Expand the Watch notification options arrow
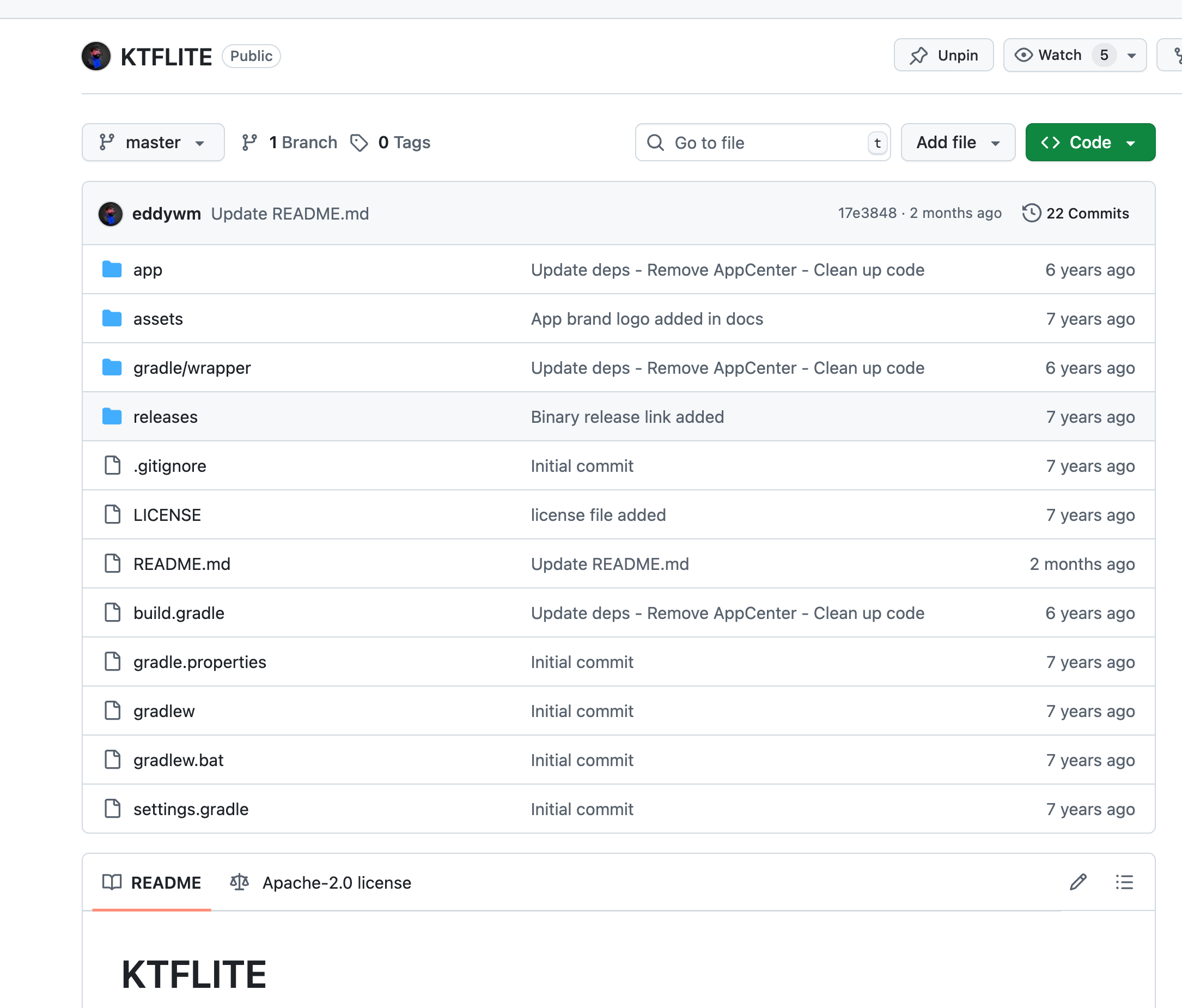The width and height of the screenshot is (1182, 1008). pos(1132,56)
